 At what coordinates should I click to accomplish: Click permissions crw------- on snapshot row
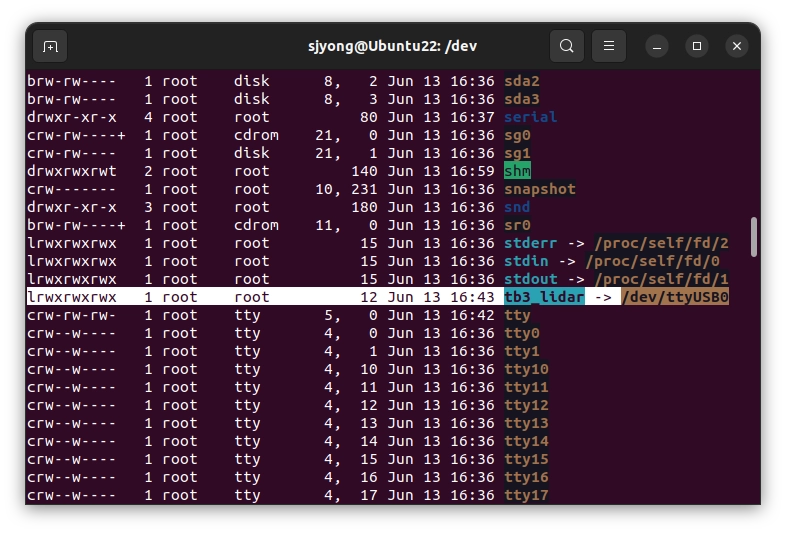72,190
